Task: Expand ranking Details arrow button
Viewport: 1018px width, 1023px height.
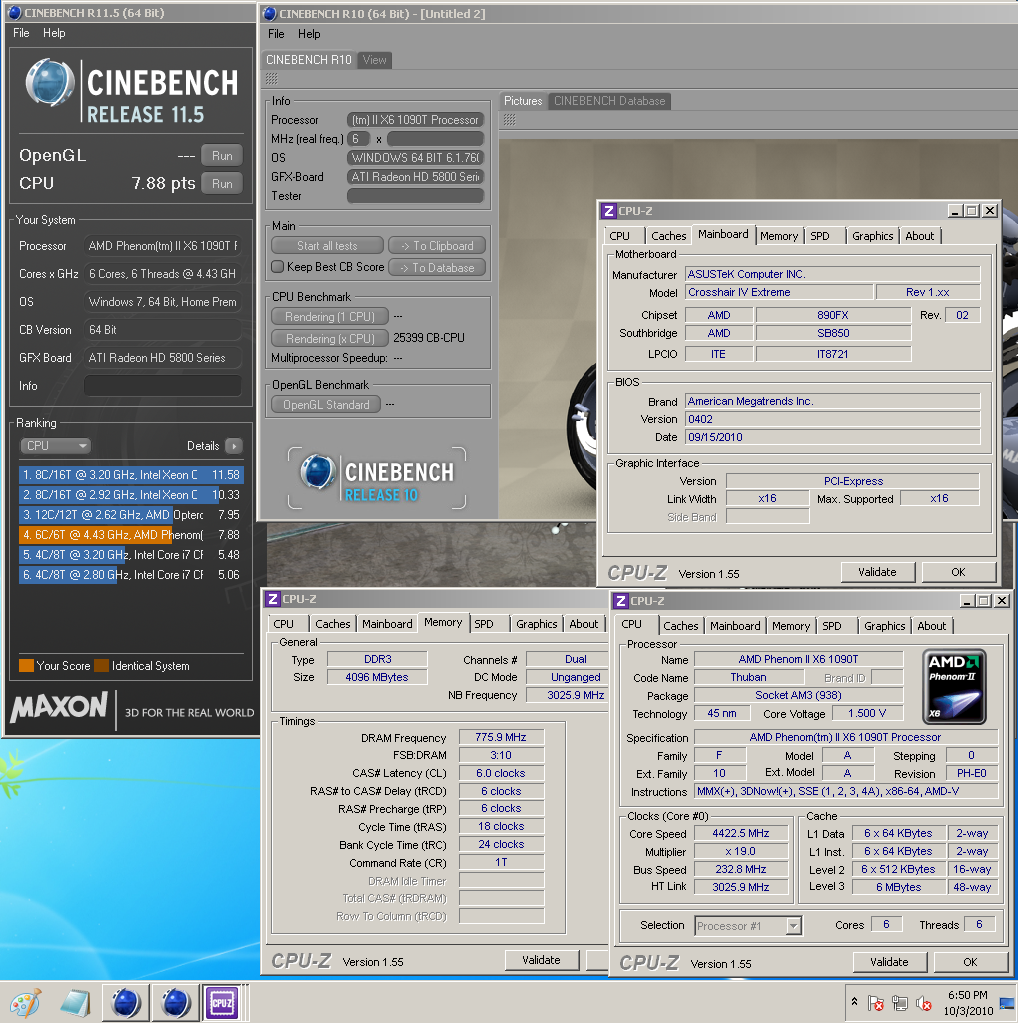Action: coord(234,446)
